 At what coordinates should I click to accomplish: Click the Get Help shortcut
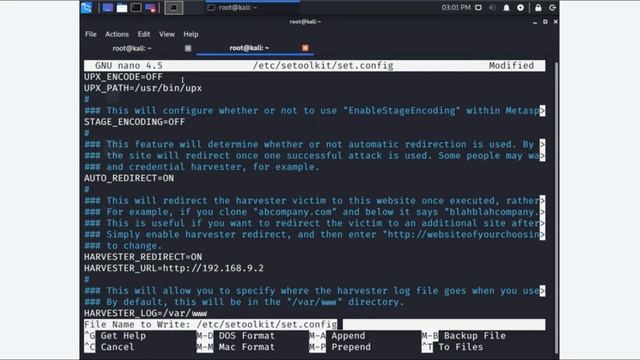(x=115, y=336)
